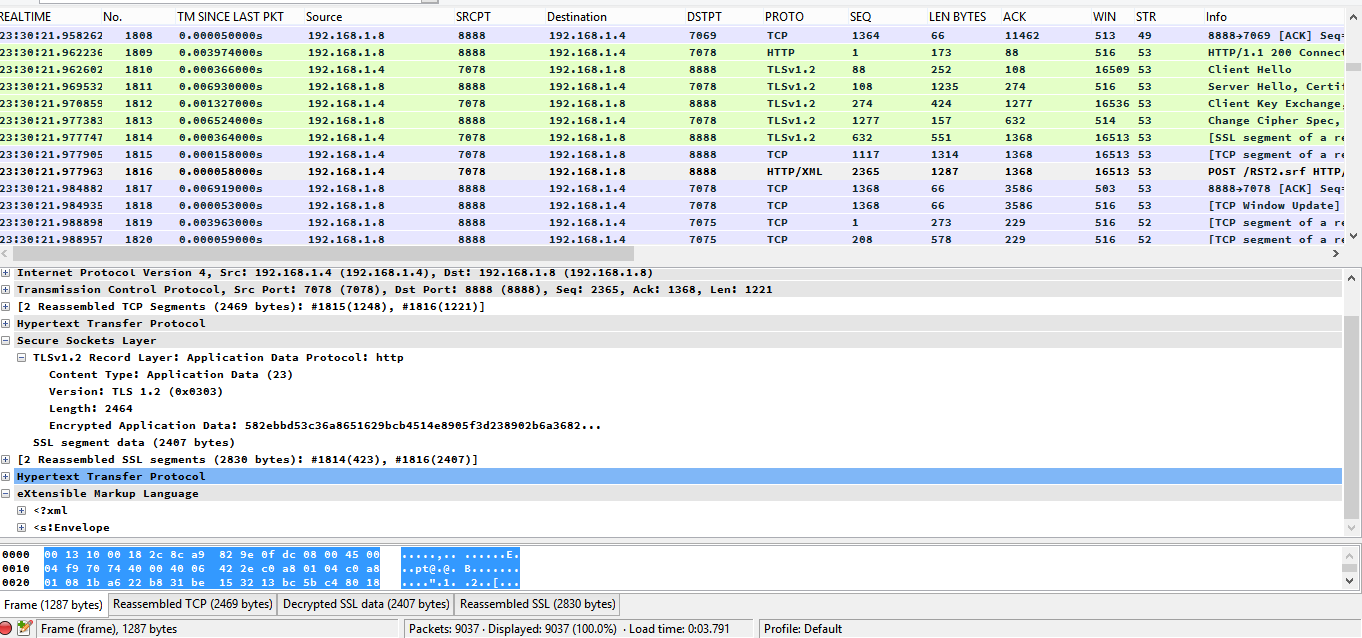Screen dimensions: 1362x638
Task: Click packet list vertical scrollbar up arrow
Action: tap(1352, 17)
